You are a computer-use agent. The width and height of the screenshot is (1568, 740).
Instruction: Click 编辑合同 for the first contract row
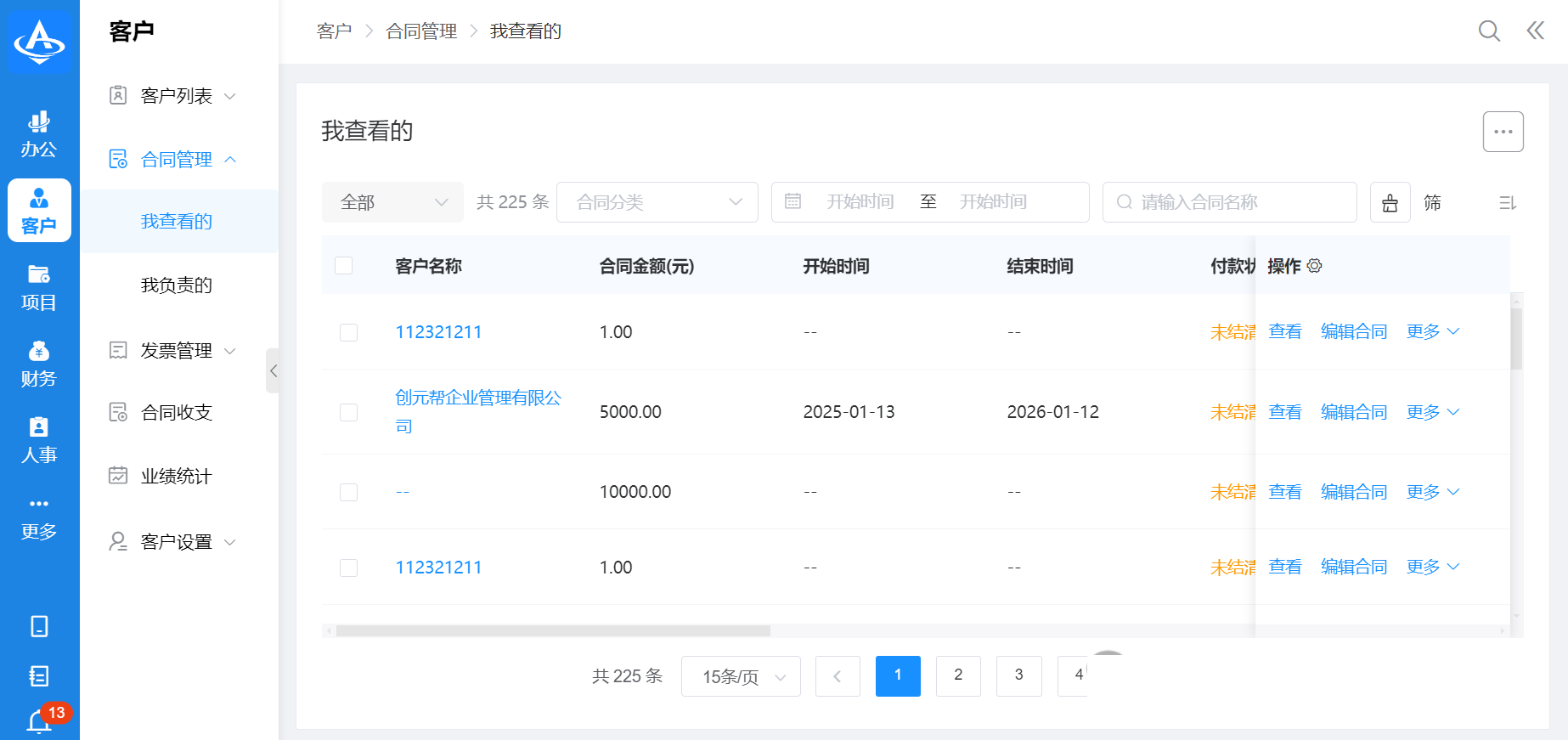click(1353, 331)
